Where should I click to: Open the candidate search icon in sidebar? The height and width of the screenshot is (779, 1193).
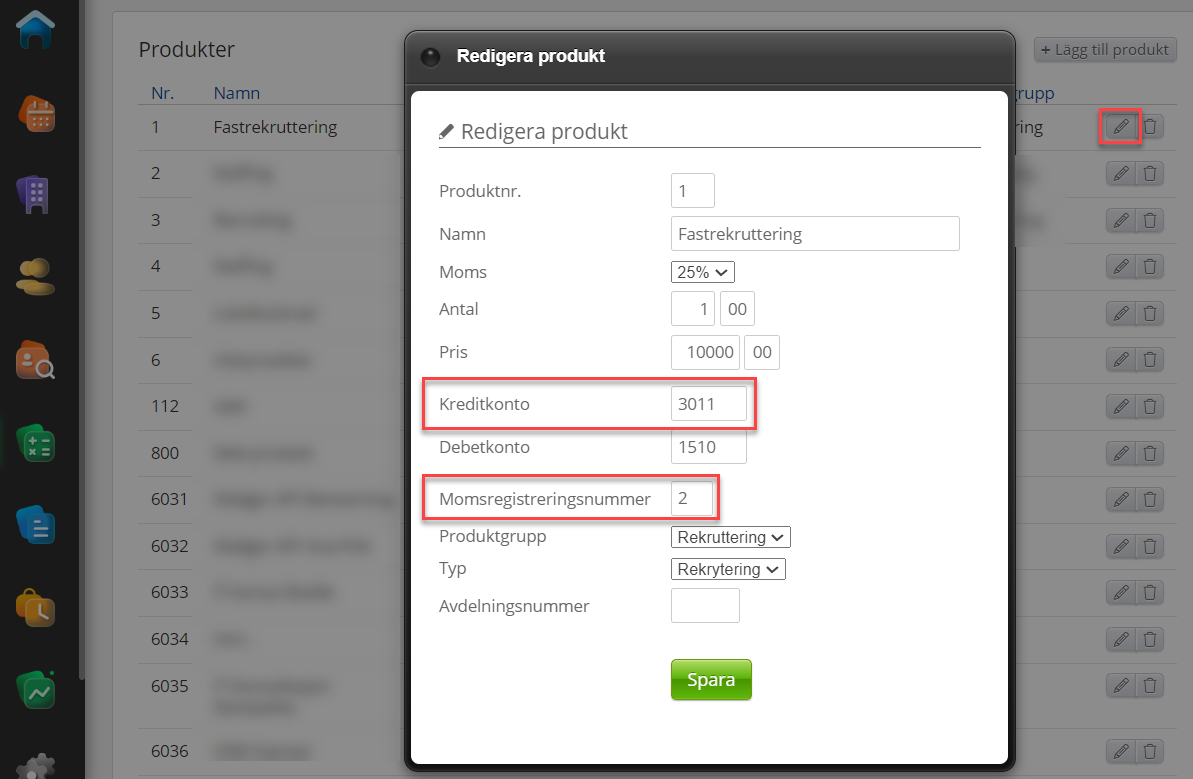(36, 360)
